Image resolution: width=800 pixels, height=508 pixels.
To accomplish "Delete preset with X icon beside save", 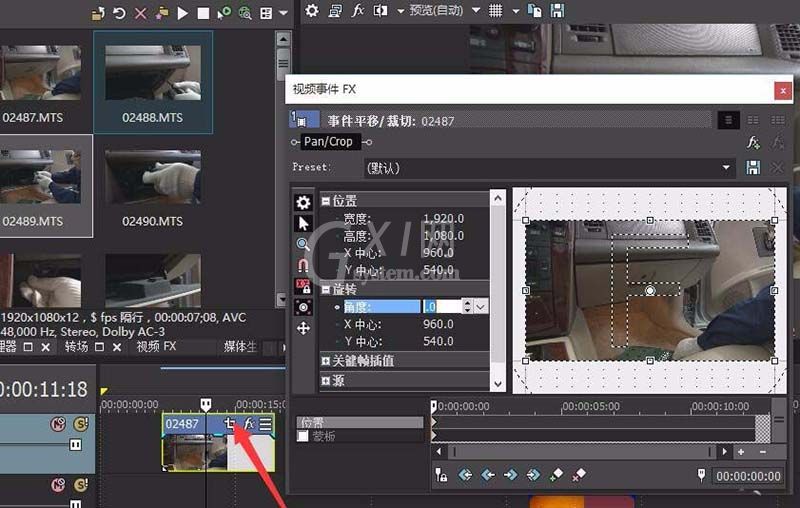I will click(777, 167).
